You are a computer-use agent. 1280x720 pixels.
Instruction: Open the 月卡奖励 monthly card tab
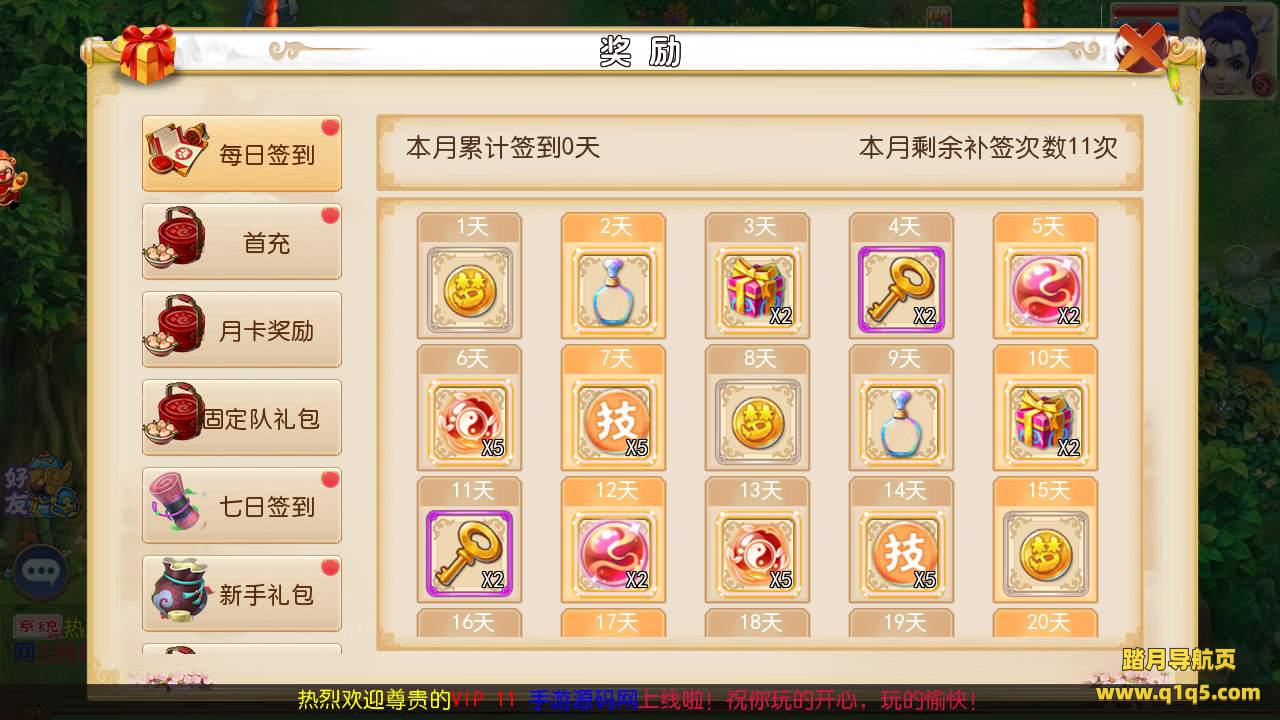242,329
